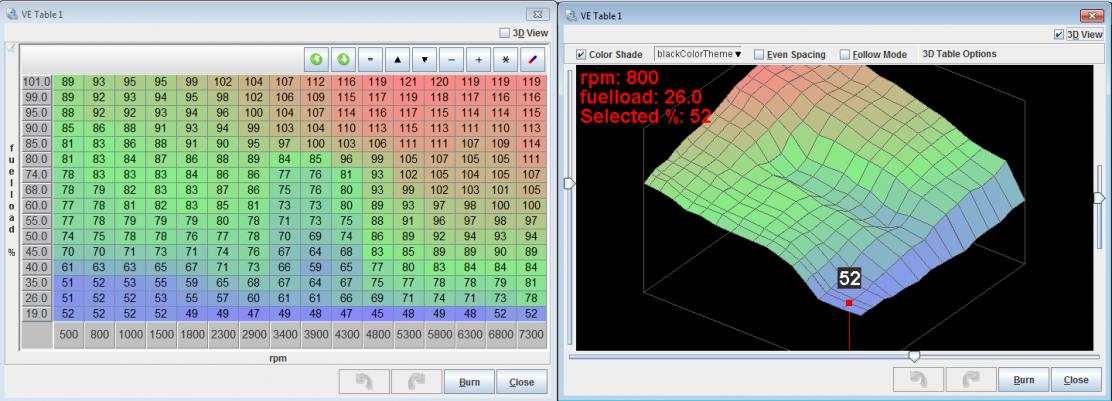The width and height of the screenshot is (1112, 401).
Task: Enable 3D View in the left window
Action: [502, 32]
